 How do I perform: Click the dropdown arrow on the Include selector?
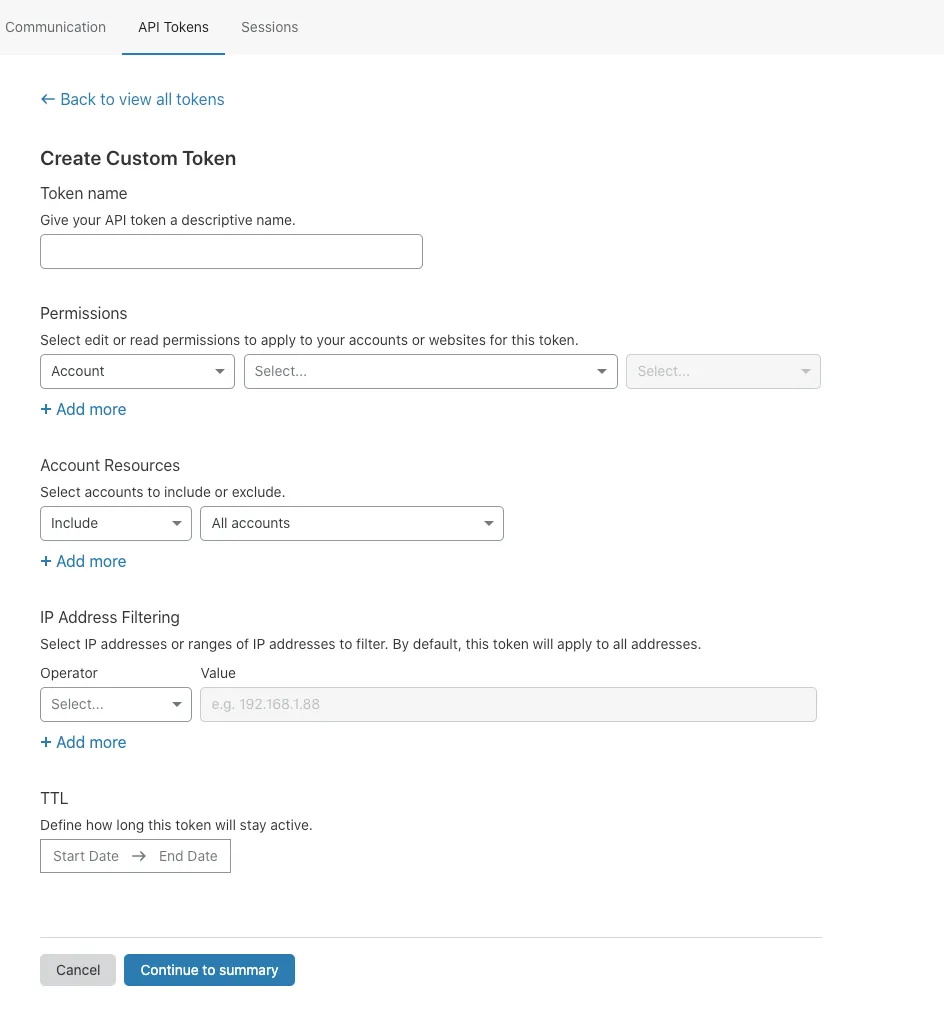tap(177, 523)
